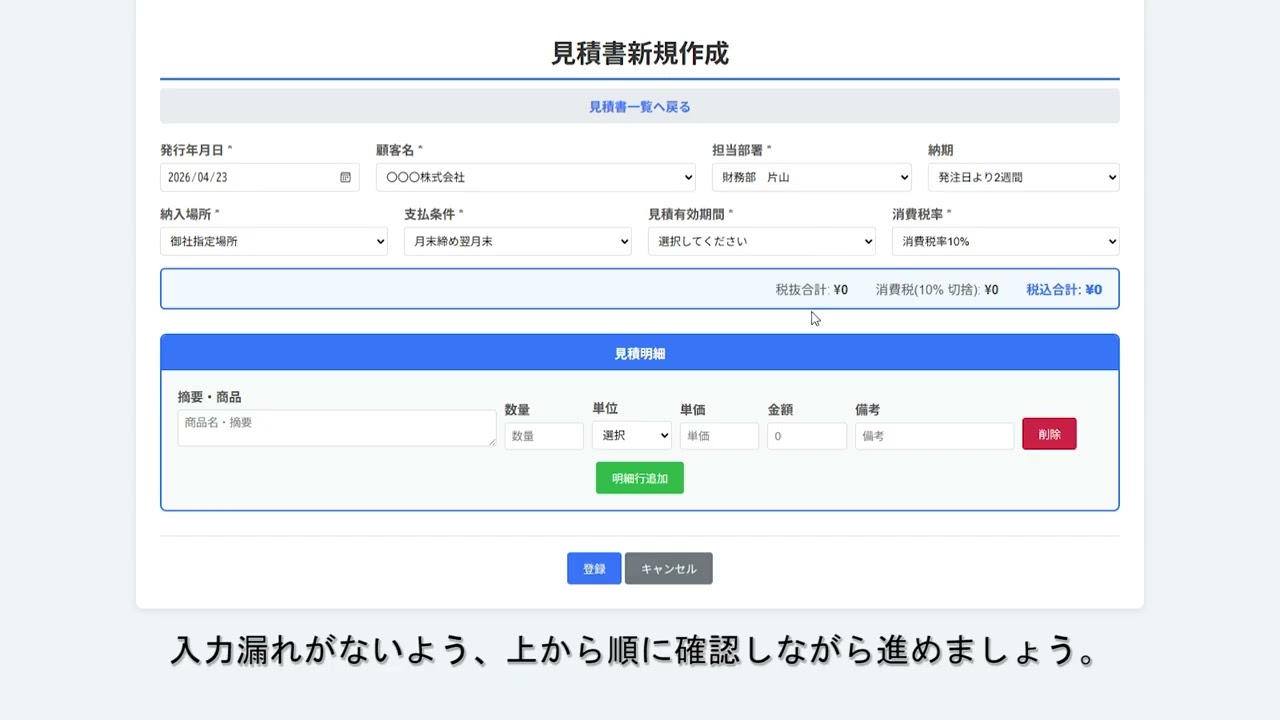Click the 消費税(10% 切捨): ¥0 text
This screenshot has height=720, width=1280.
click(937, 290)
